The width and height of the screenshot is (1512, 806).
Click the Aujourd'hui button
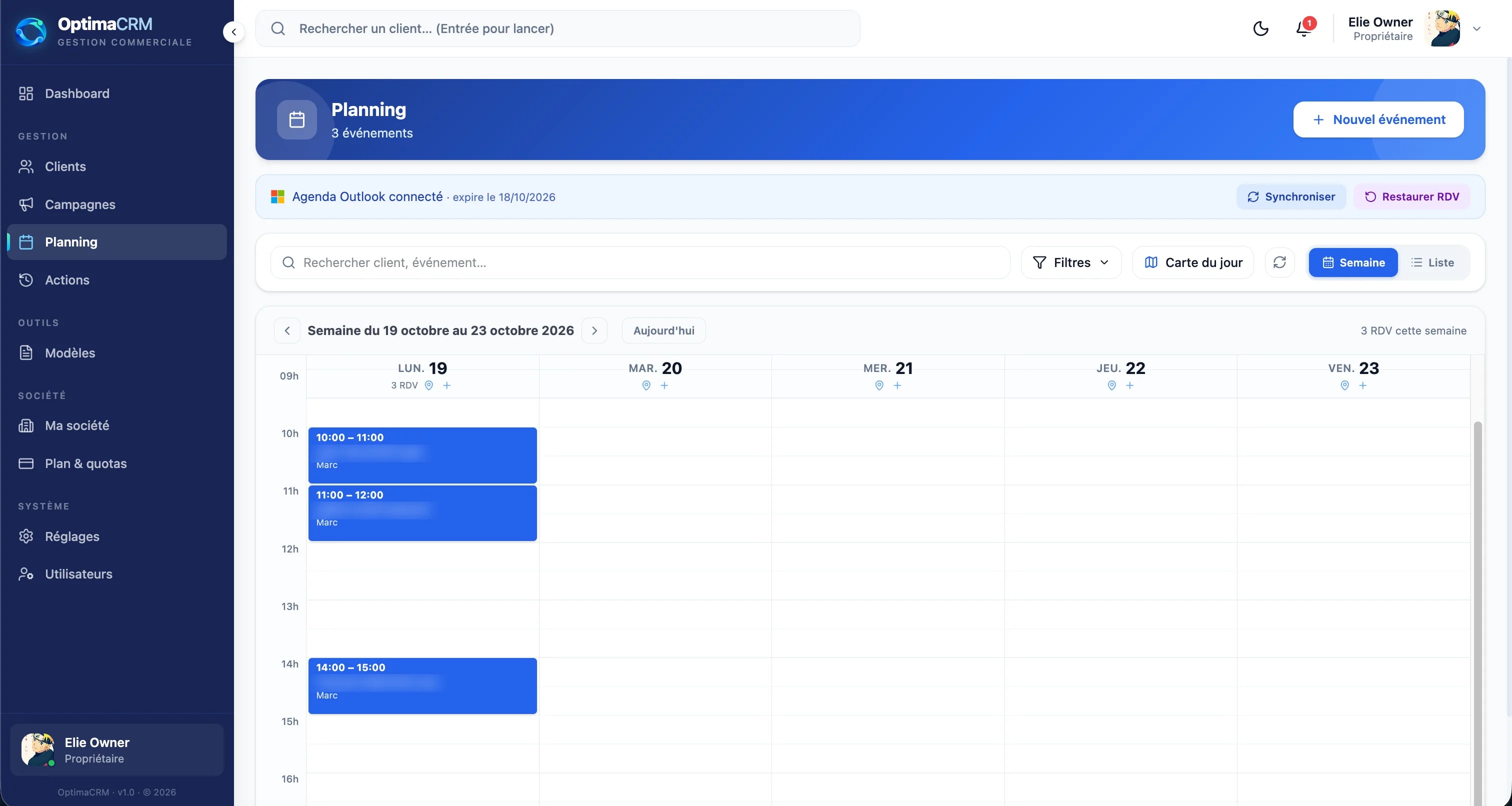[664, 330]
